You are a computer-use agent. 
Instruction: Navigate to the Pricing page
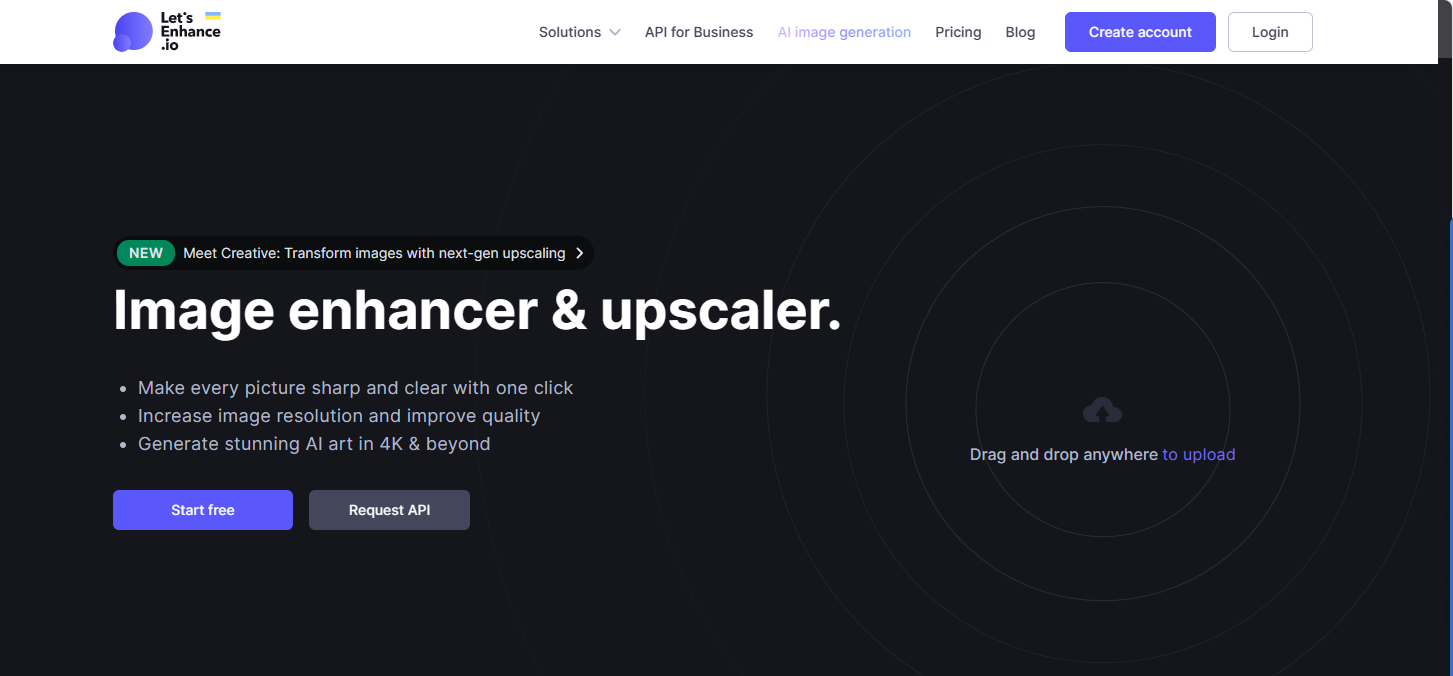[x=958, y=32]
